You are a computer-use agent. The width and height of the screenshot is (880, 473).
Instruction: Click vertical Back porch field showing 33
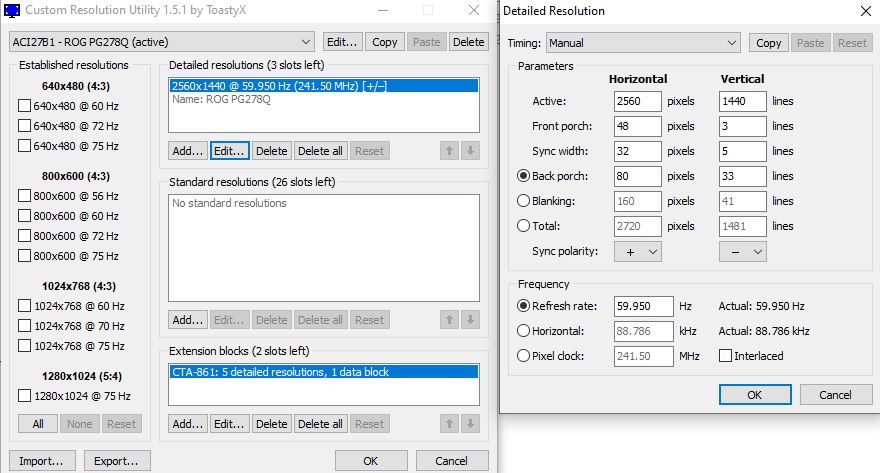click(742, 176)
